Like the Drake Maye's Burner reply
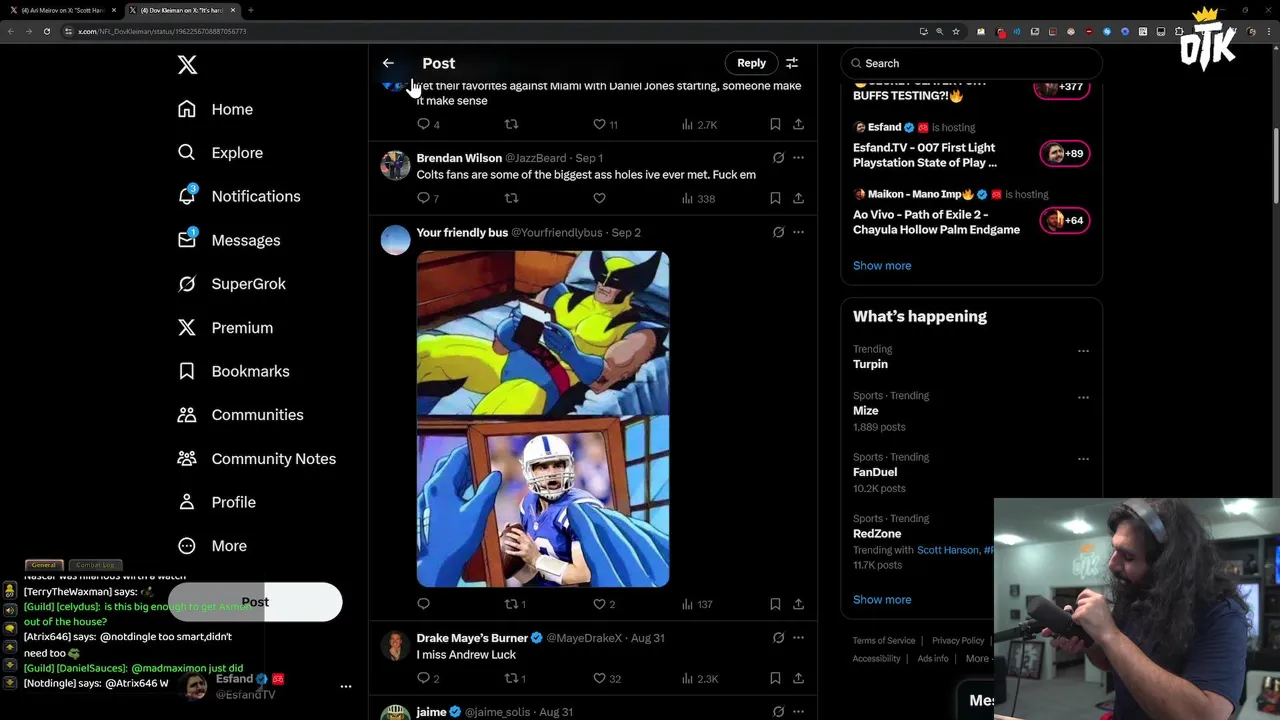 607,678
